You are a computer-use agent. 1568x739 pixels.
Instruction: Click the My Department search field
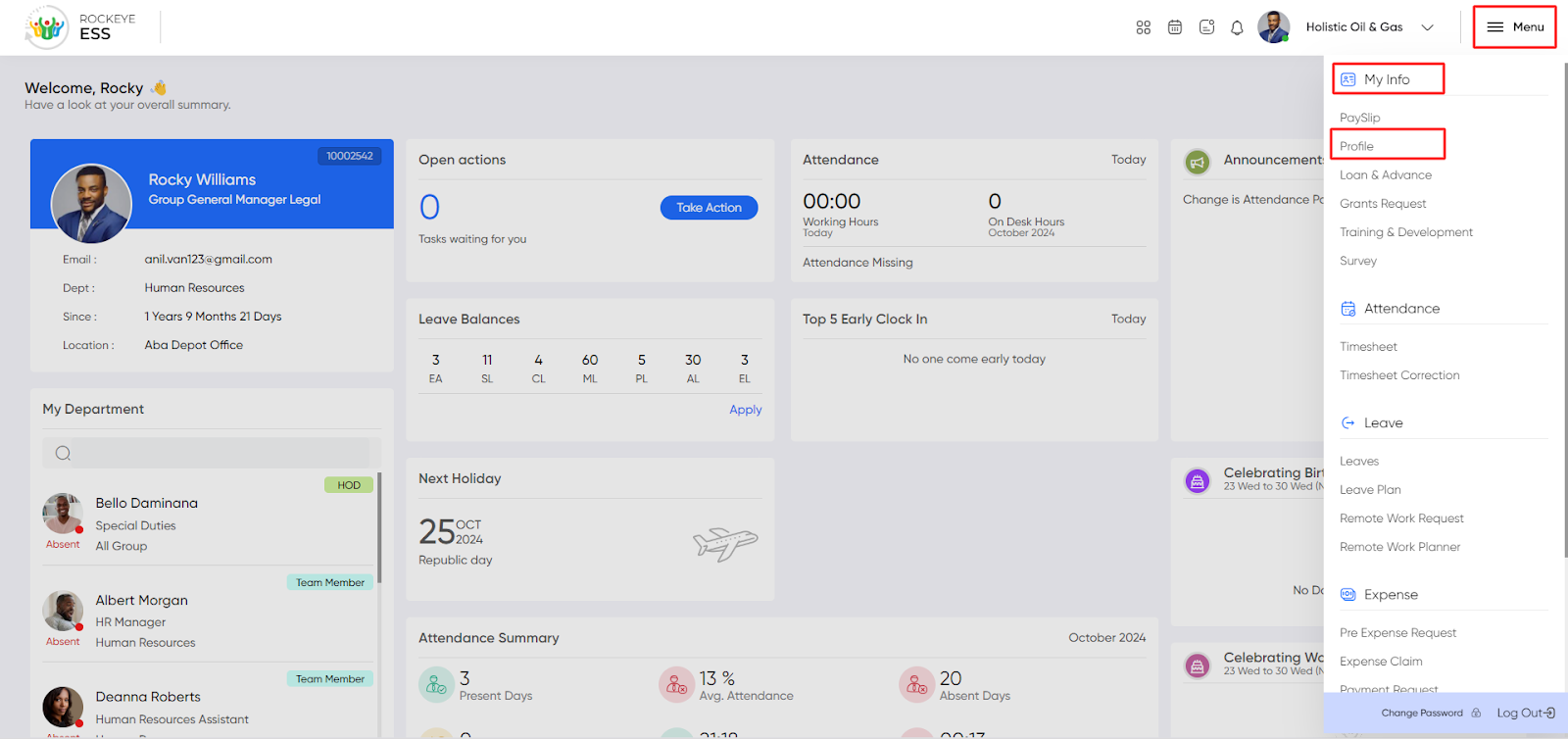(x=211, y=453)
